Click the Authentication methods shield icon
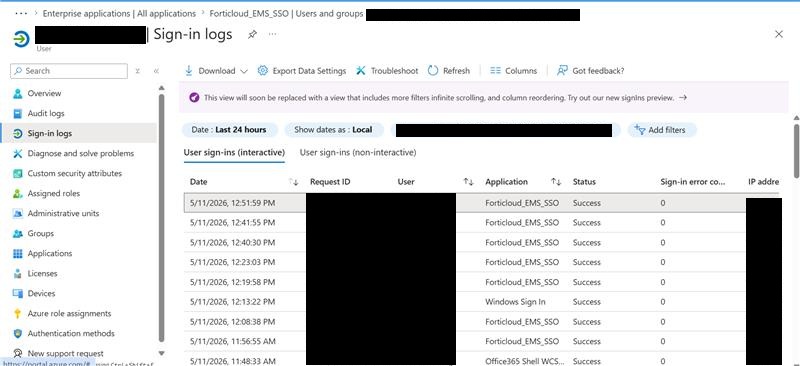The height and width of the screenshot is (366, 800). [18, 333]
